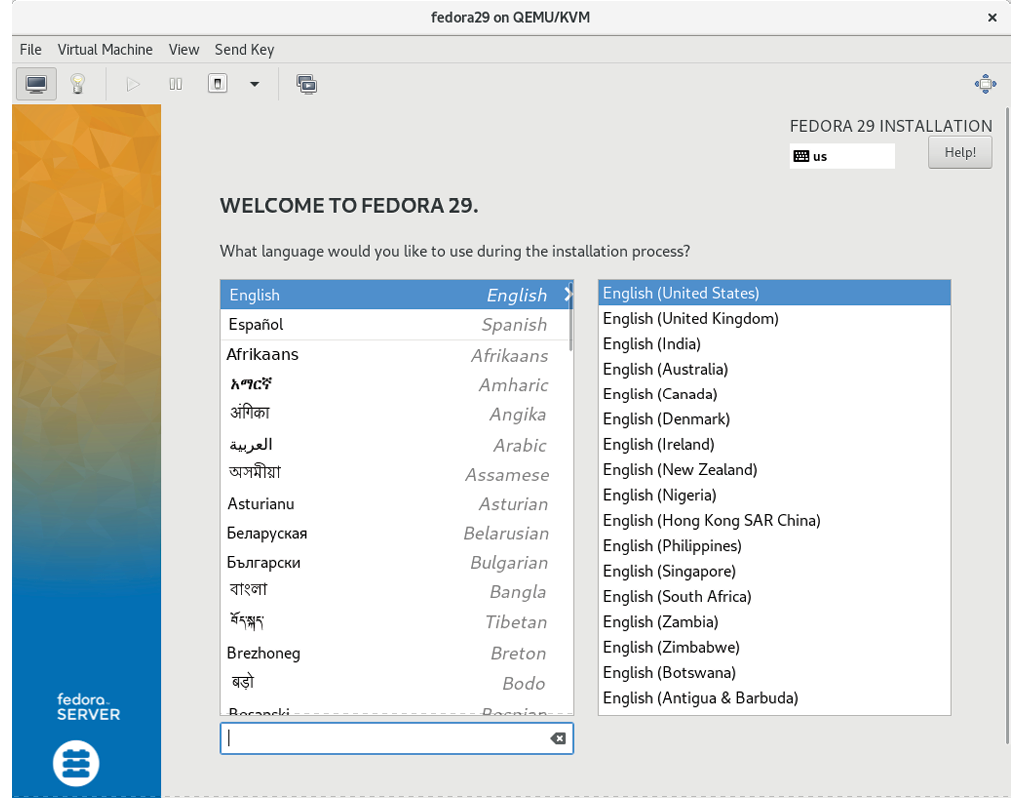
Task: Pick English (Canada) from locale list
Action: 660,394
